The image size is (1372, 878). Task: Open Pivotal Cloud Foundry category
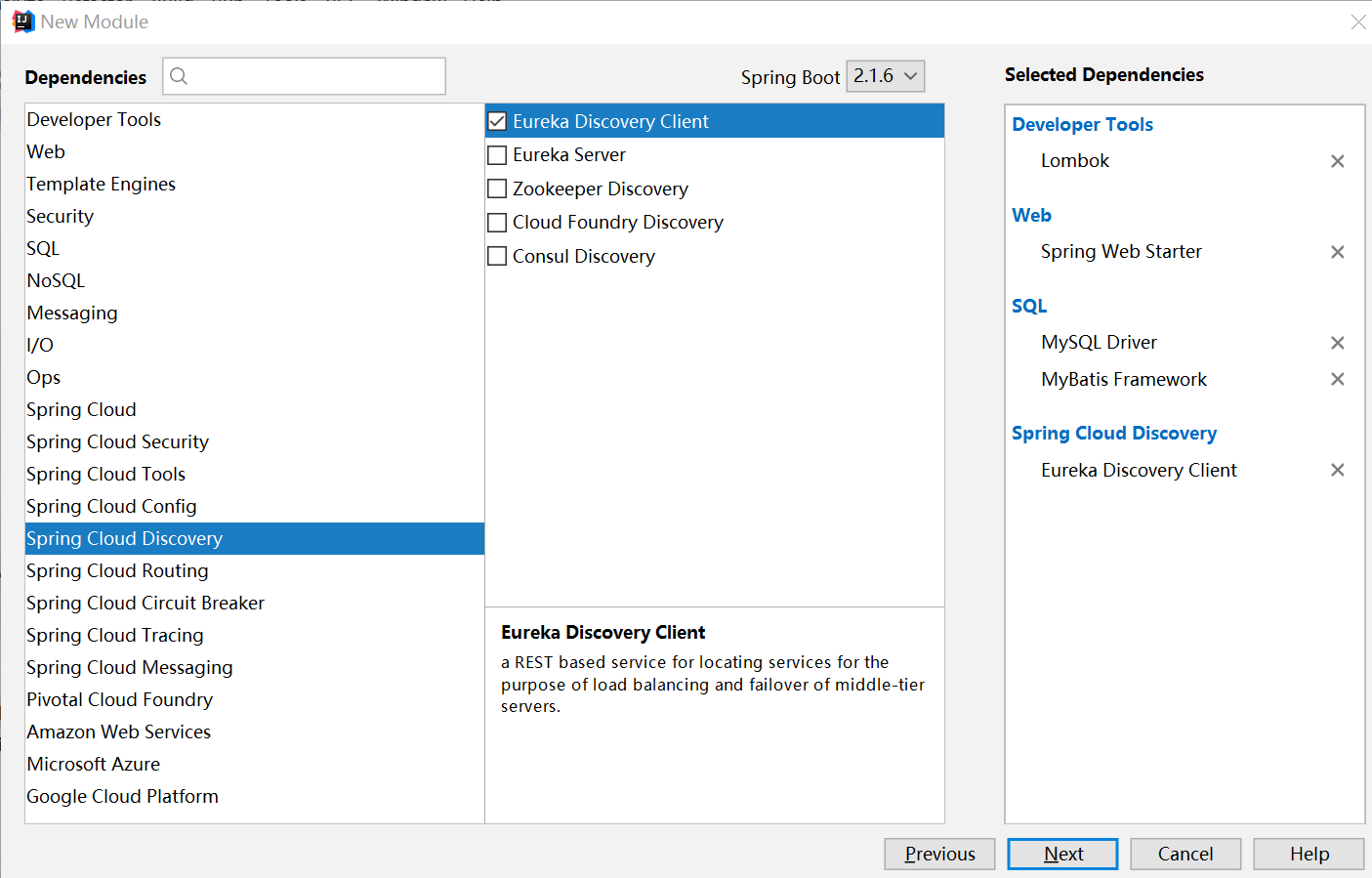pos(255,699)
